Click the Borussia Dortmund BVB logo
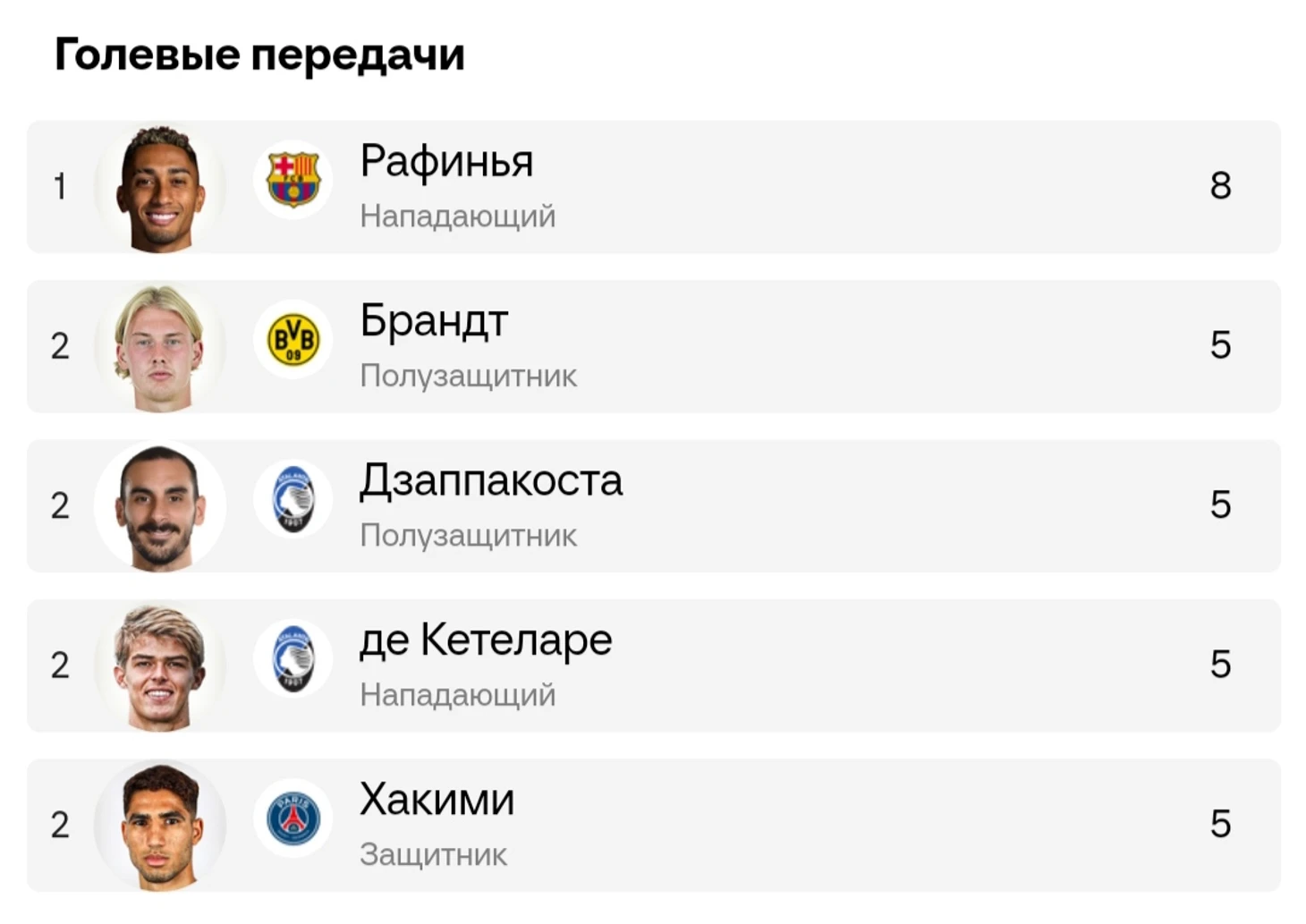 coord(293,340)
